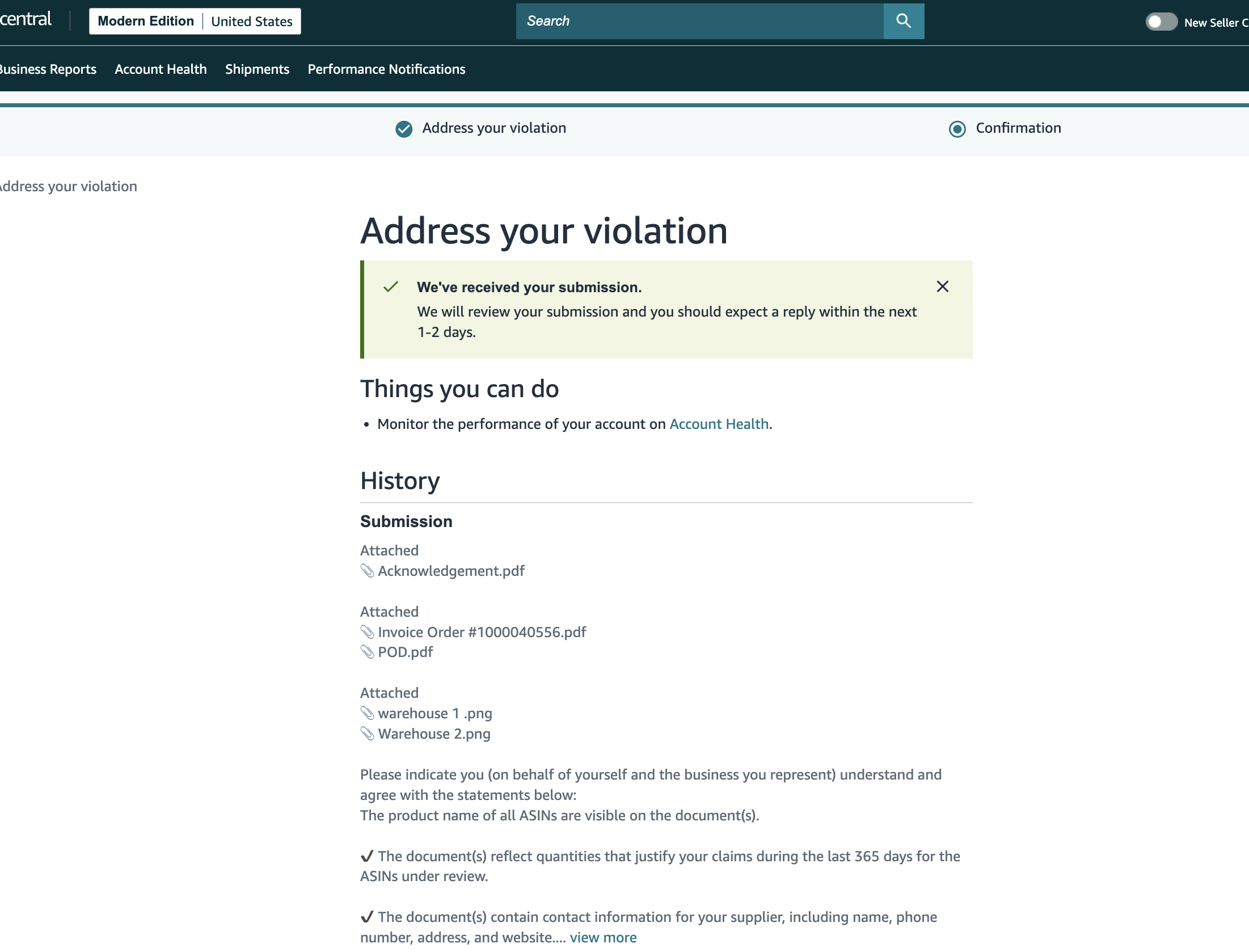The height and width of the screenshot is (952, 1249).
Task: Go to Shipments in navigation bar
Action: coord(257,69)
